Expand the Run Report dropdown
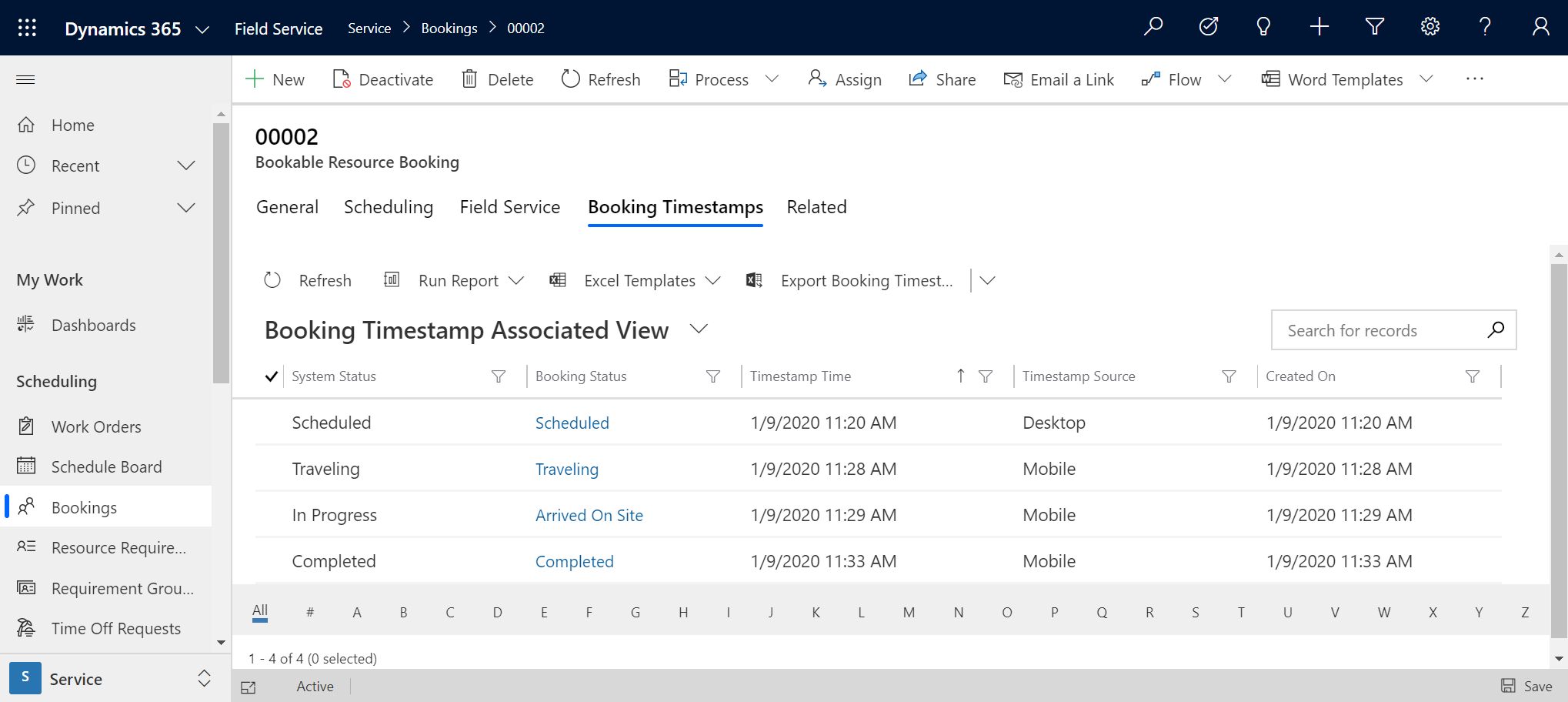 516,281
